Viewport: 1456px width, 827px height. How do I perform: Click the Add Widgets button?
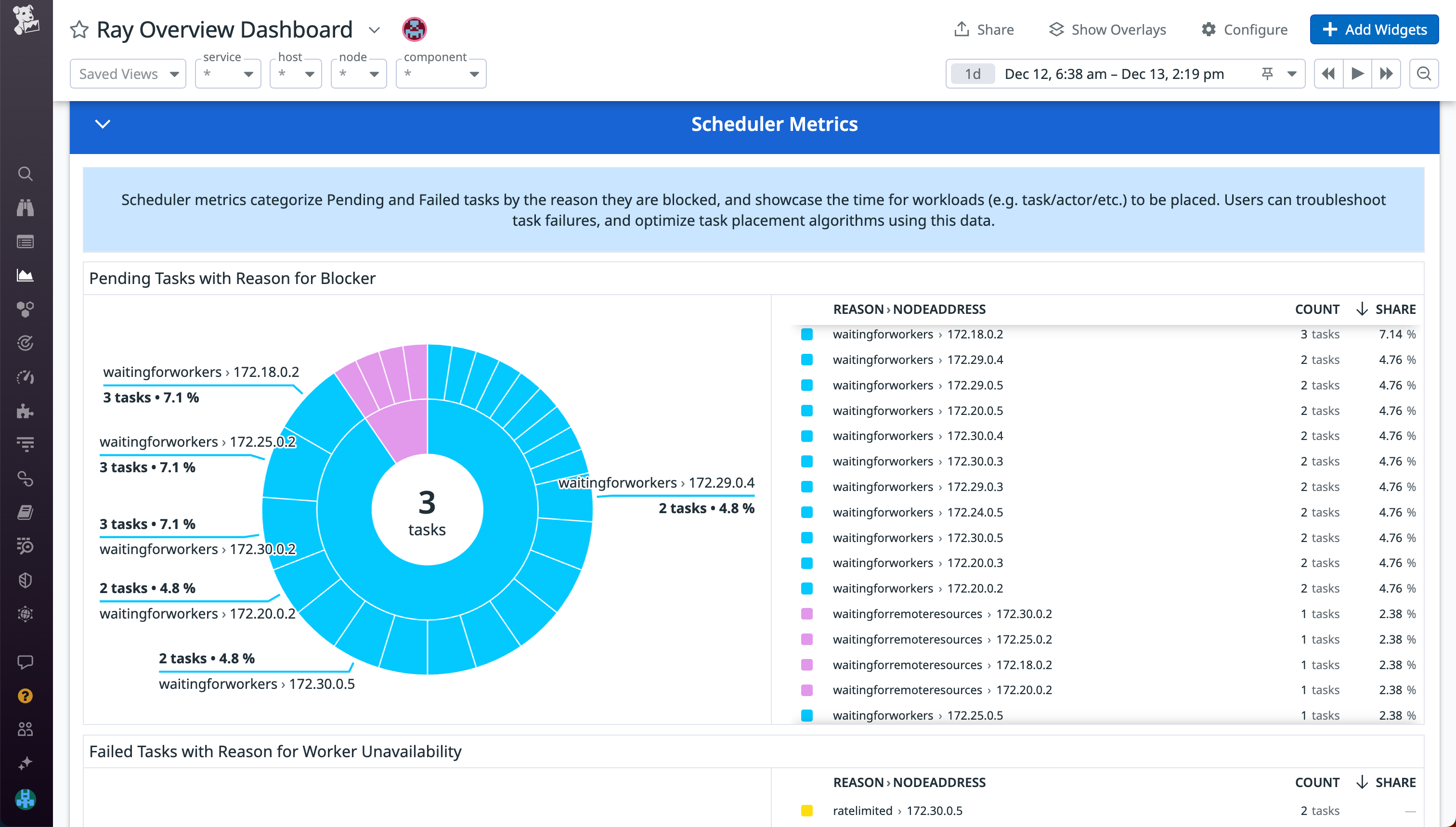1374,29
